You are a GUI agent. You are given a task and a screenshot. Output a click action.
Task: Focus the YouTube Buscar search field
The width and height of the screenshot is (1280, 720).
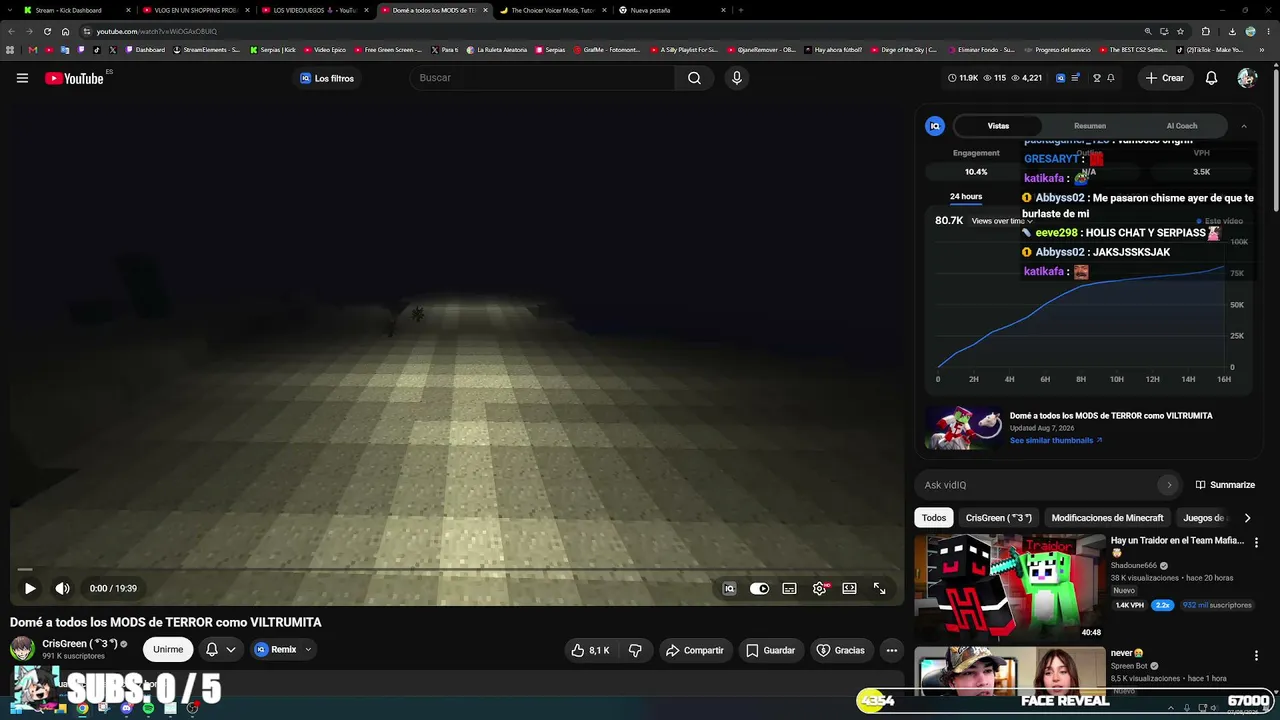(543, 78)
